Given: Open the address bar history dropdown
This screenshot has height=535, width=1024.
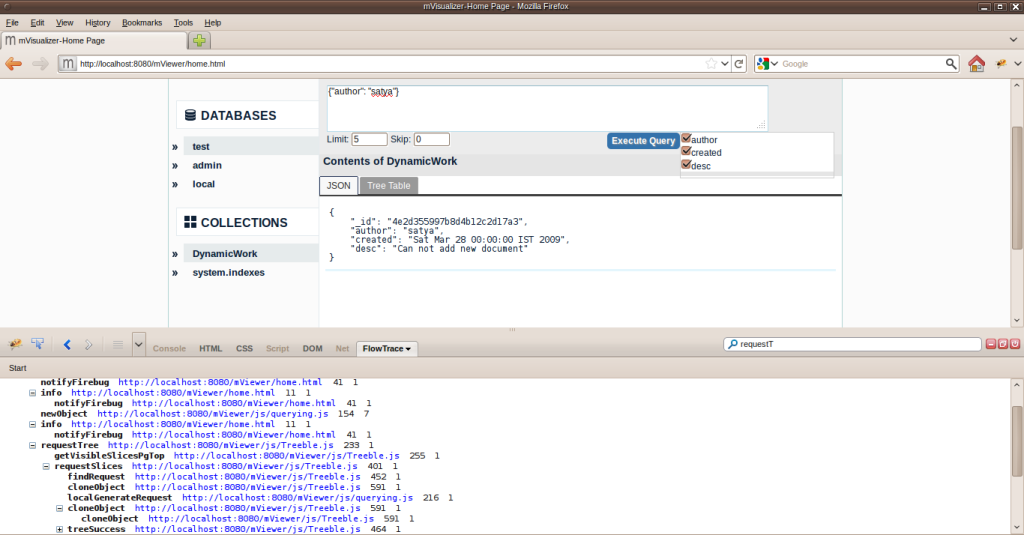Looking at the screenshot, I should coord(725,63).
